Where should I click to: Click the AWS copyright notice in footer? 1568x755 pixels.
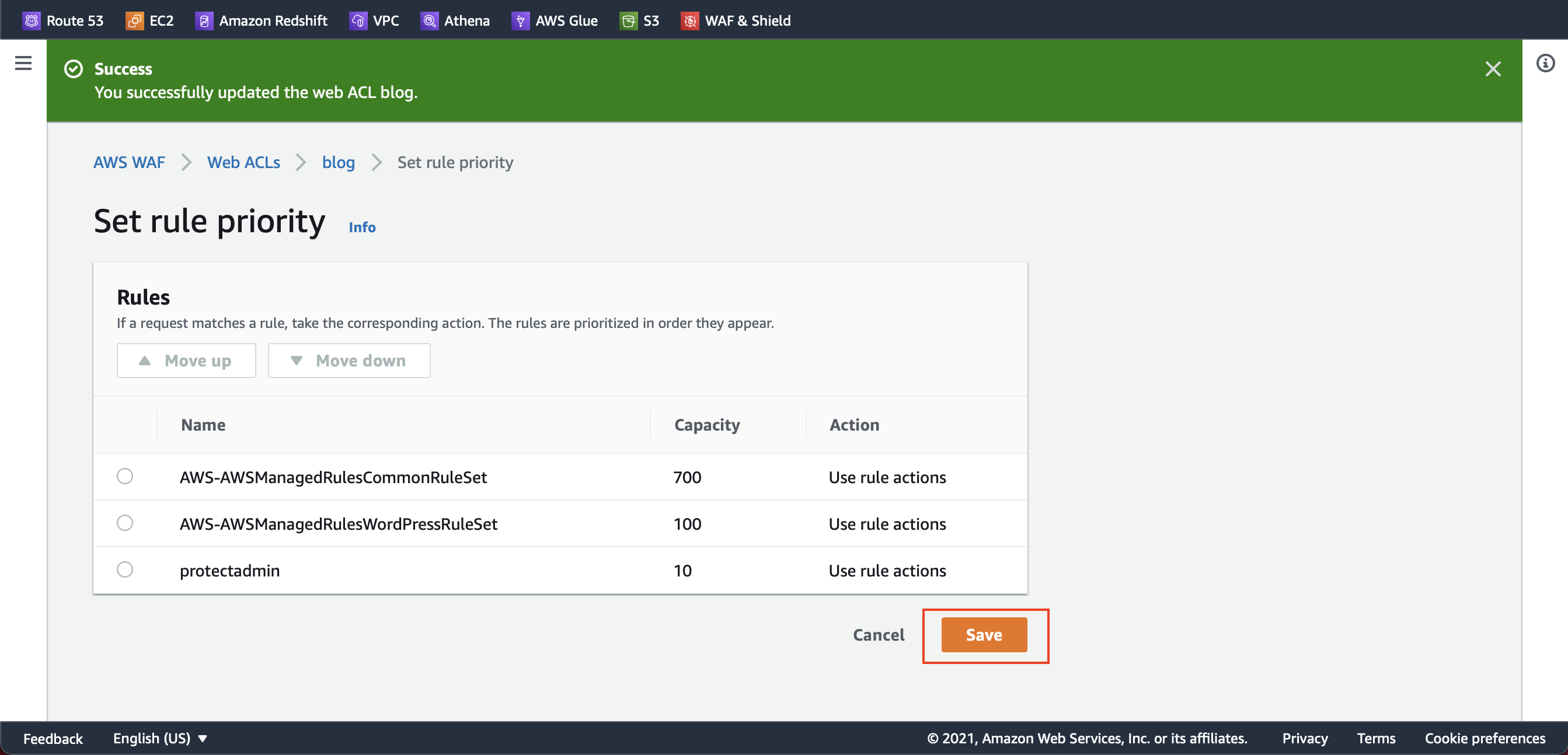[x=1087, y=738]
